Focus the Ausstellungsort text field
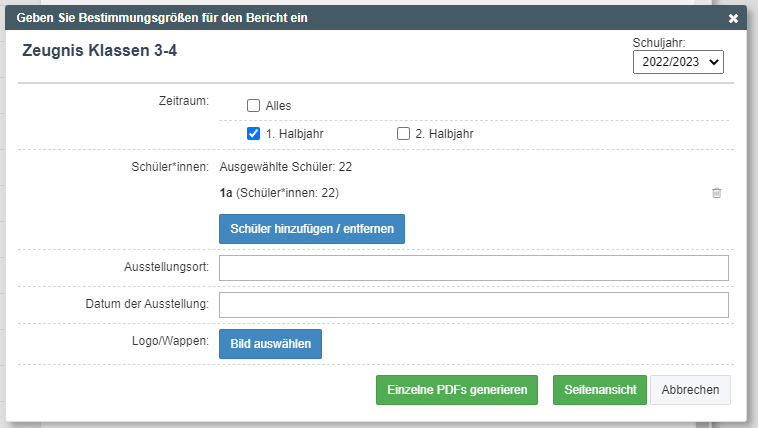 tap(474, 268)
